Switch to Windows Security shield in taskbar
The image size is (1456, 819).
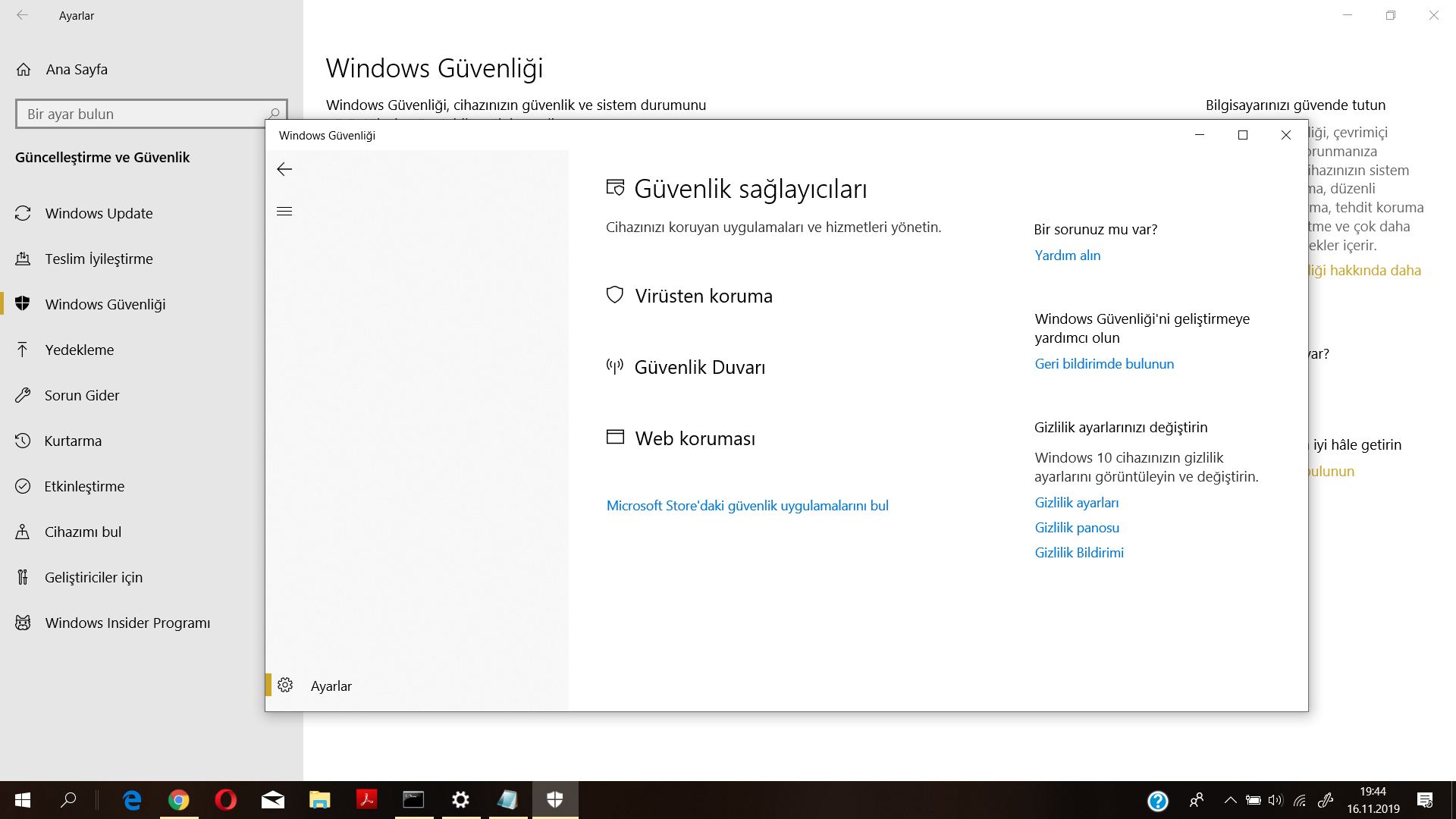tap(555, 800)
